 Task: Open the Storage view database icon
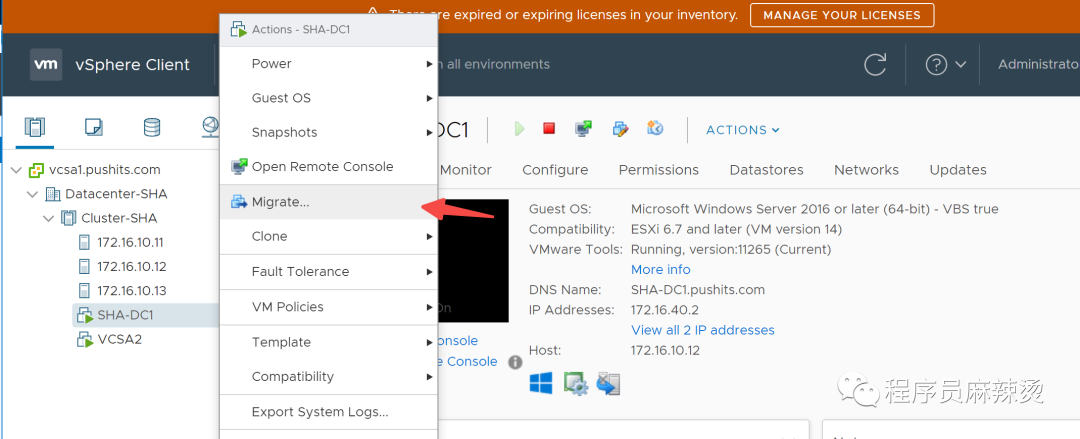click(x=151, y=127)
